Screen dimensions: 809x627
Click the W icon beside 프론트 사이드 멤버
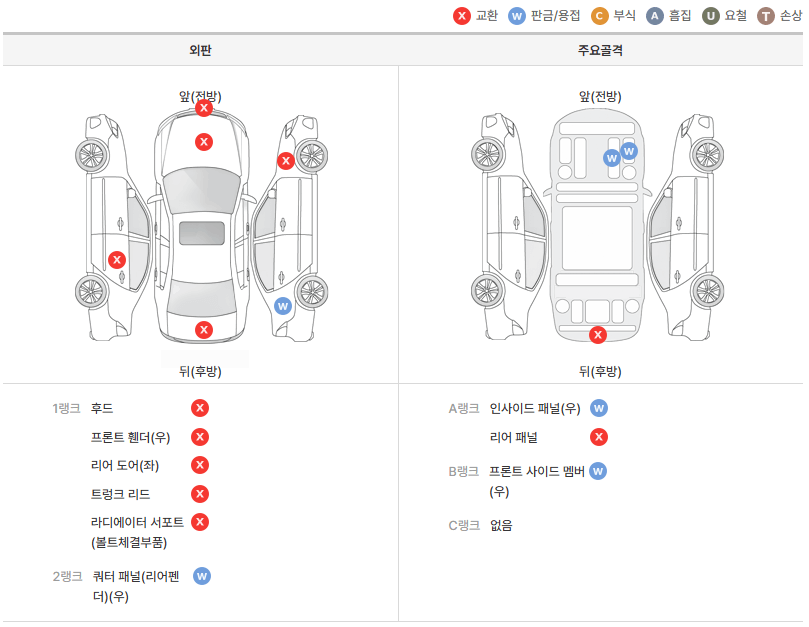598,471
